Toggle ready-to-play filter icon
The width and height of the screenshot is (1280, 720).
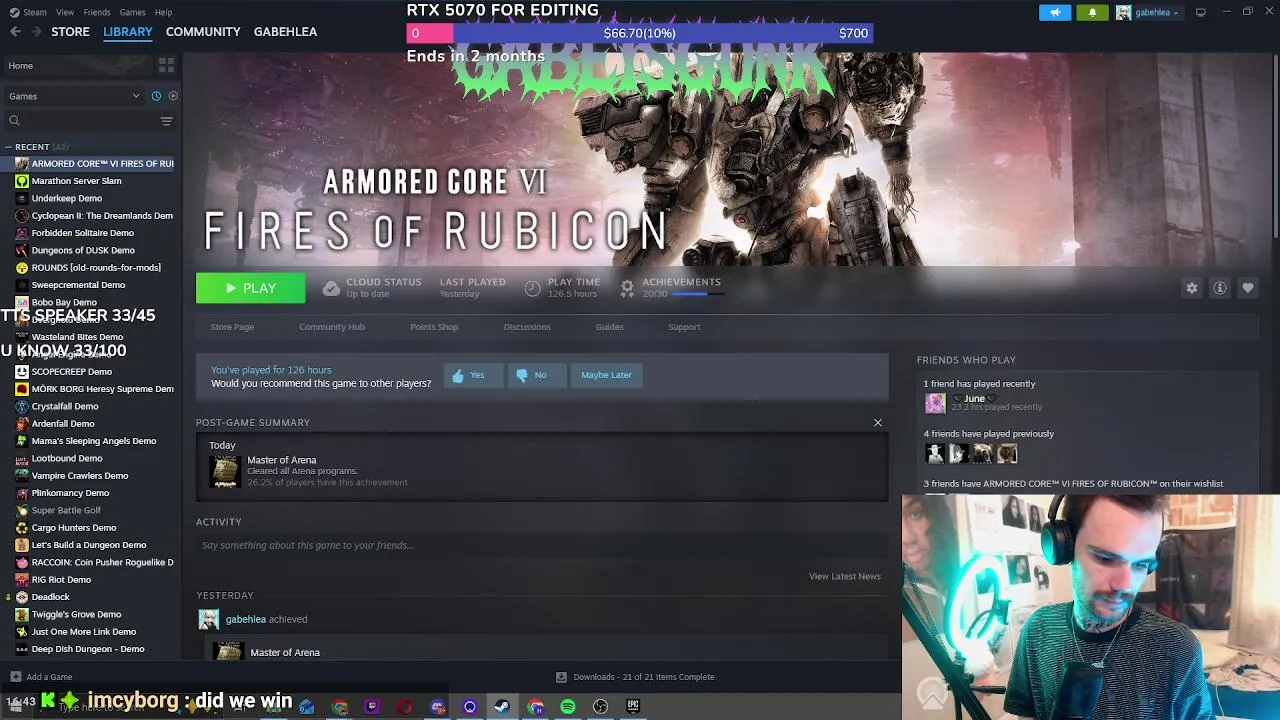tap(173, 96)
